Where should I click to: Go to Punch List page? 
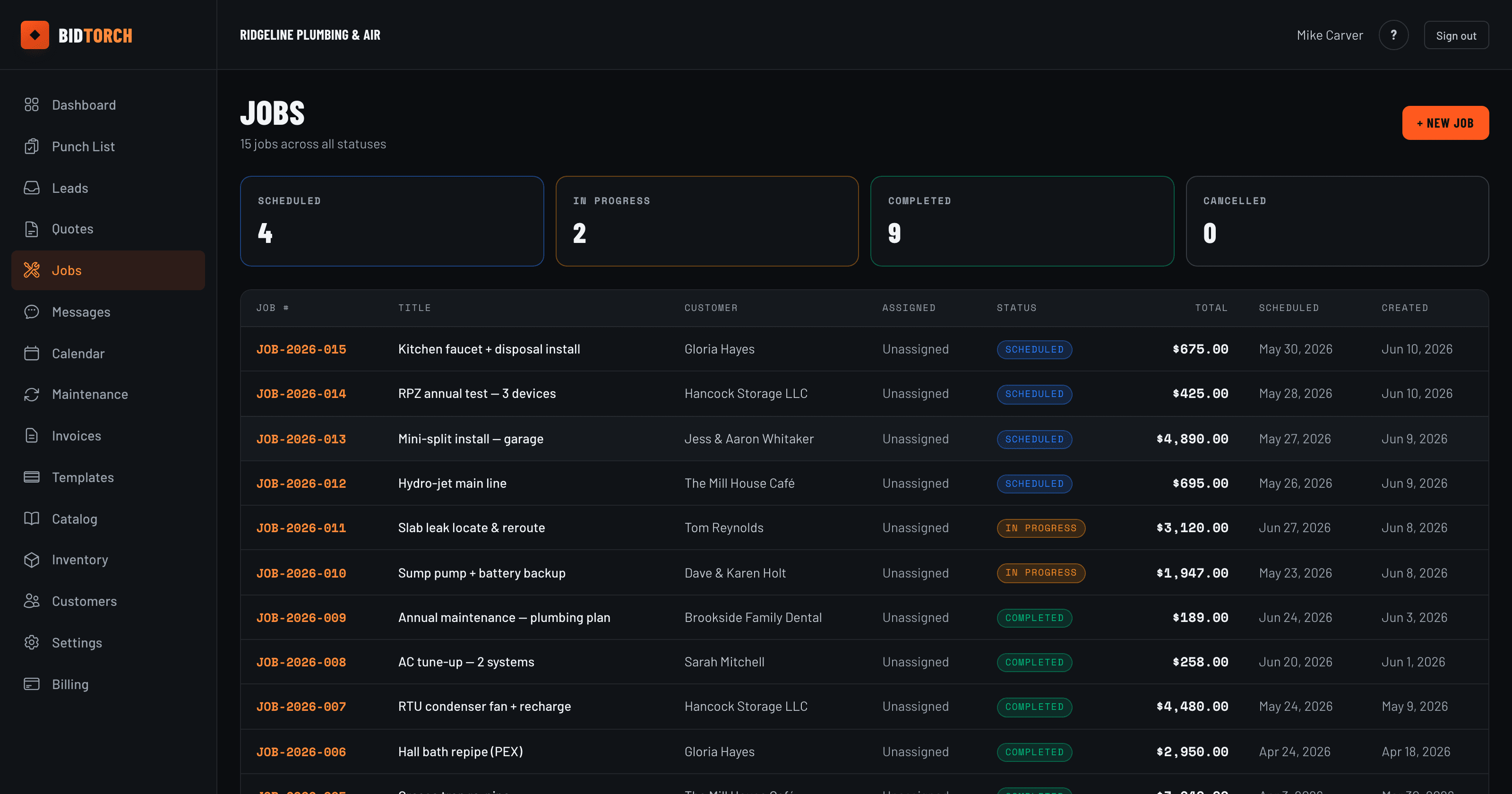click(x=108, y=146)
